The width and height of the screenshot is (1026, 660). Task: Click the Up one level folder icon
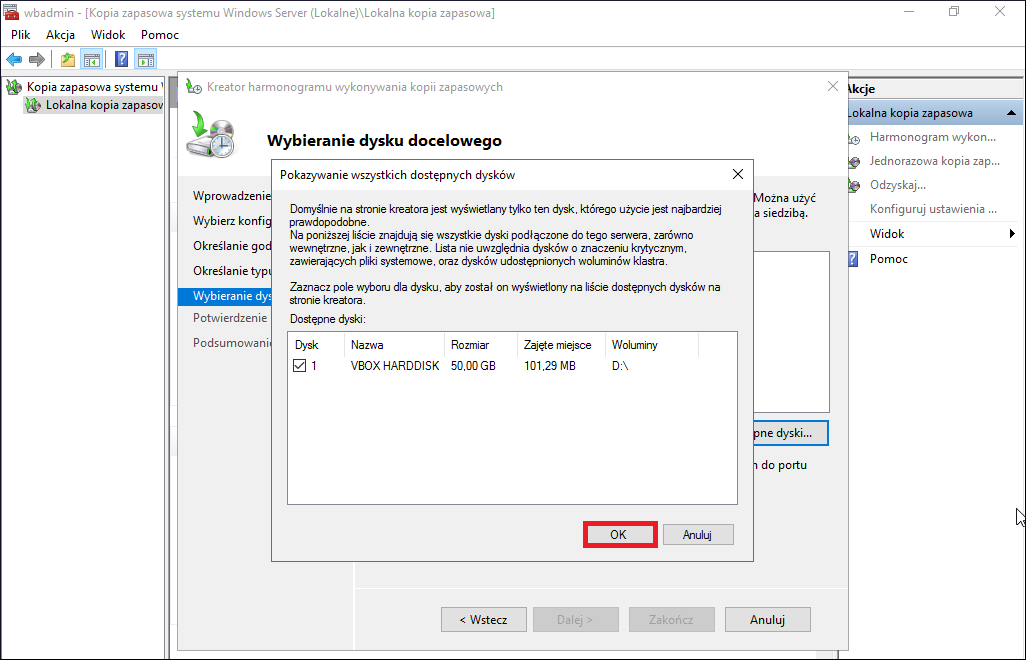(x=67, y=59)
